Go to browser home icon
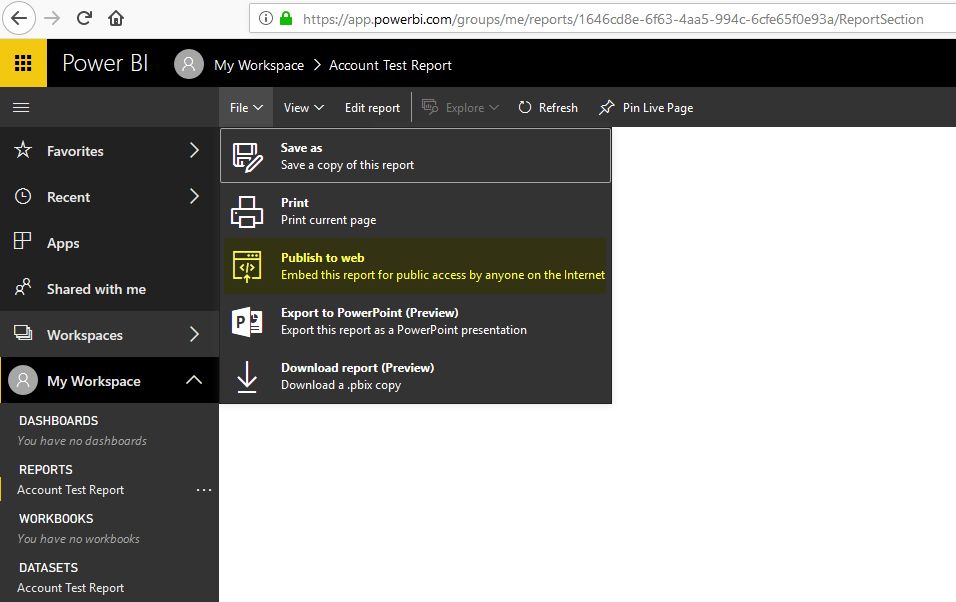Image resolution: width=956 pixels, height=602 pixels. [116, 18]
